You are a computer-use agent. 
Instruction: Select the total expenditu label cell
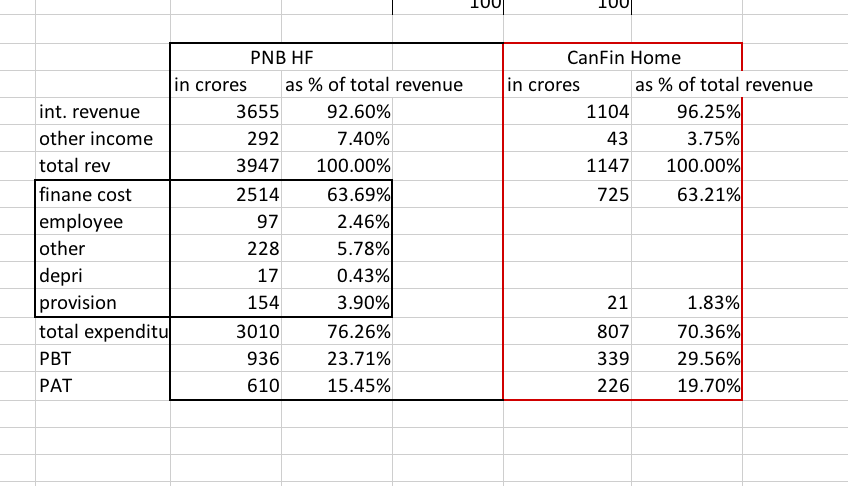pyautogui.click(x=102, y=330)
